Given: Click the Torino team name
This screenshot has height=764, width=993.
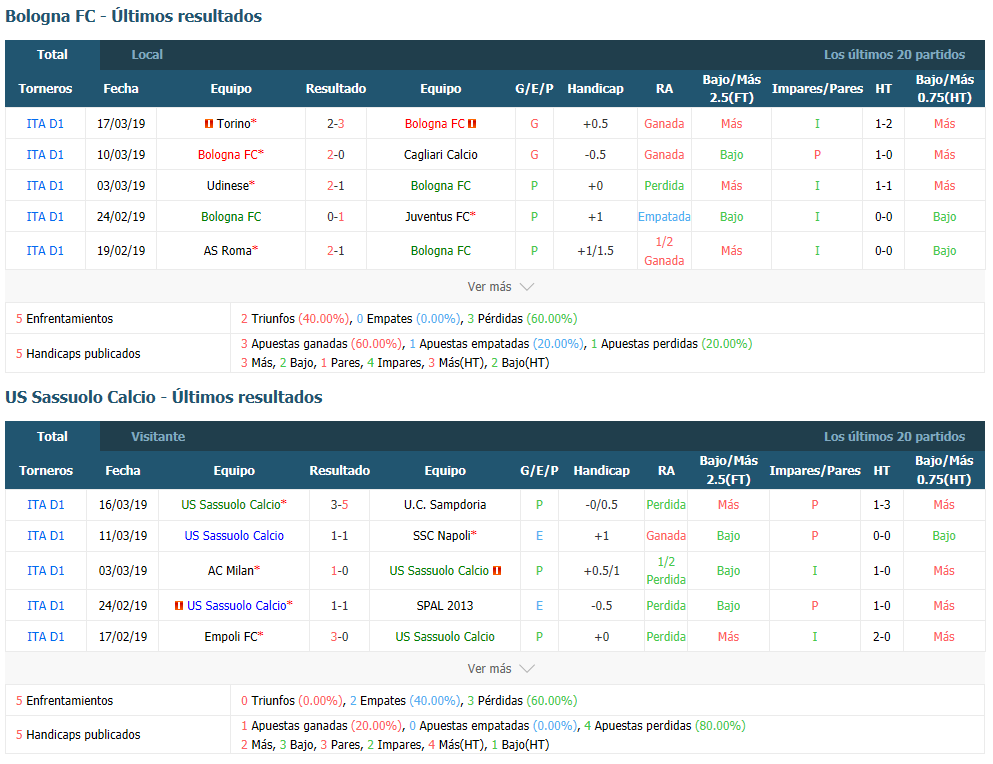Looking at the screenshot, I should tap(234, 124).
